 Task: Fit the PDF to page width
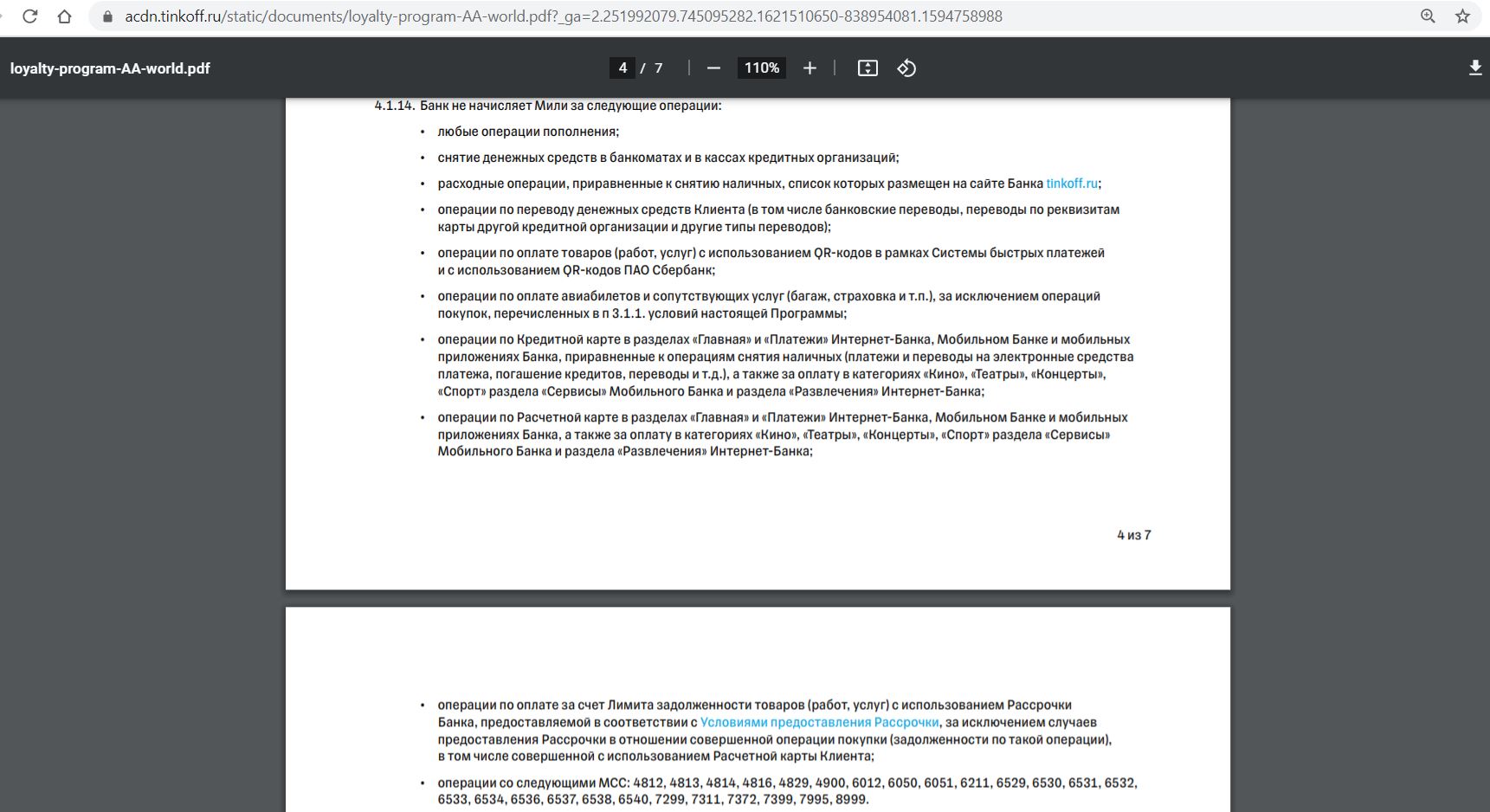(868, 68)
